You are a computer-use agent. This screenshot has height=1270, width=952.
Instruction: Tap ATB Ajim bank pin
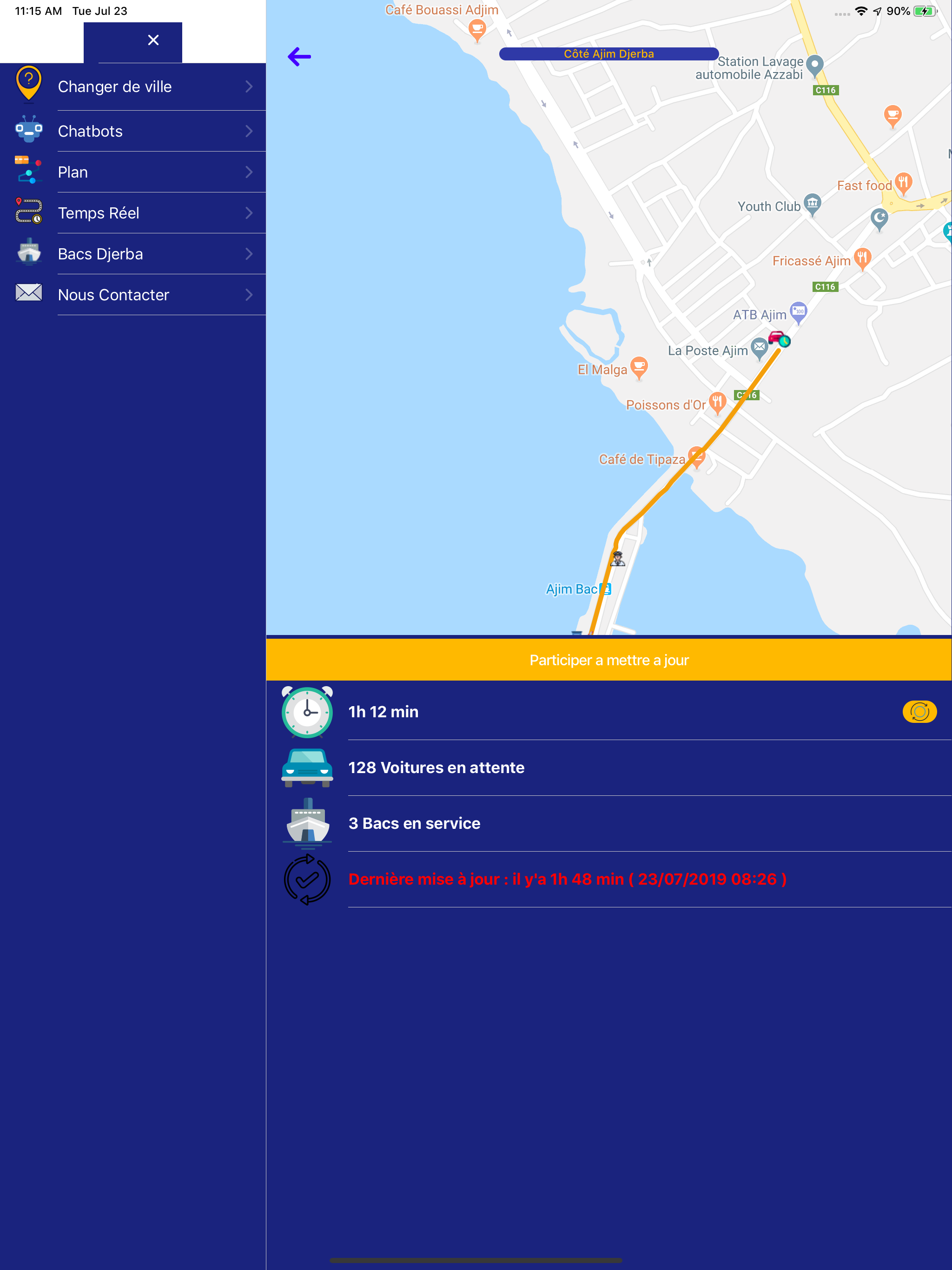pos(798,312)
